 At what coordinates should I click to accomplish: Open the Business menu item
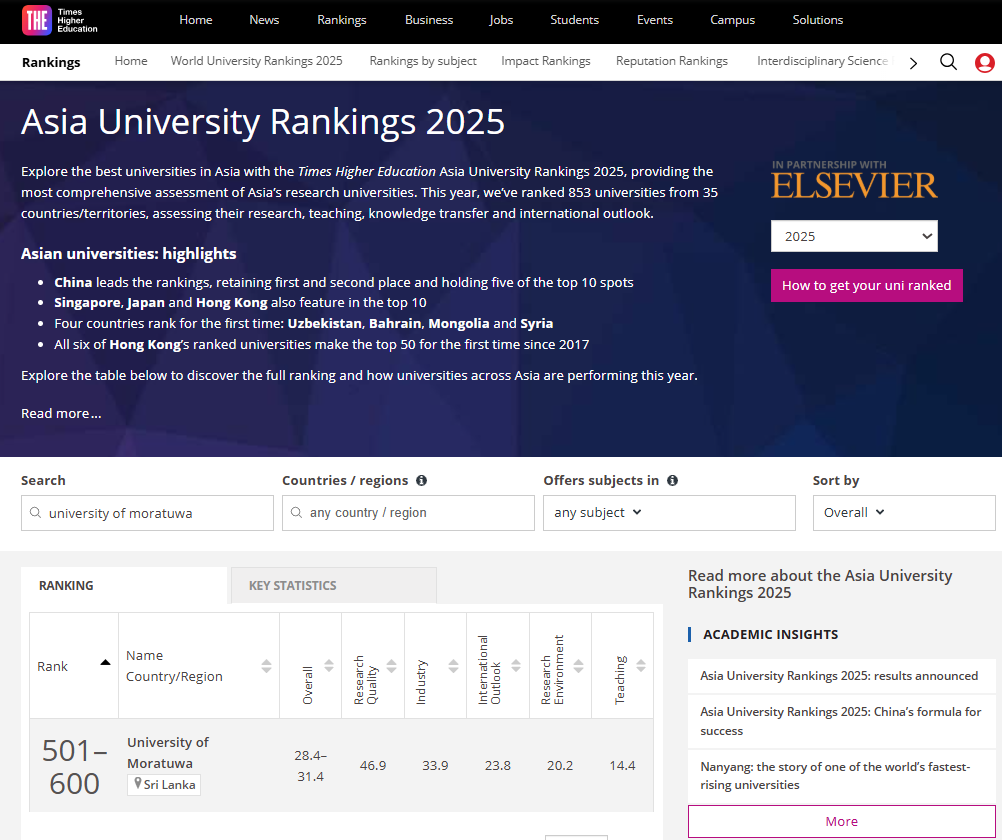(x=429, y=20)
